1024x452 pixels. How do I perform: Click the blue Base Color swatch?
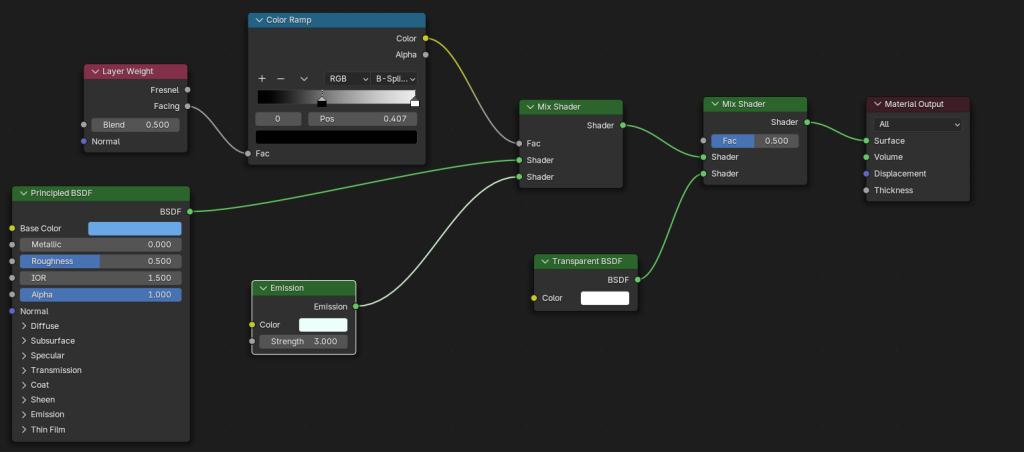(134, 228)
